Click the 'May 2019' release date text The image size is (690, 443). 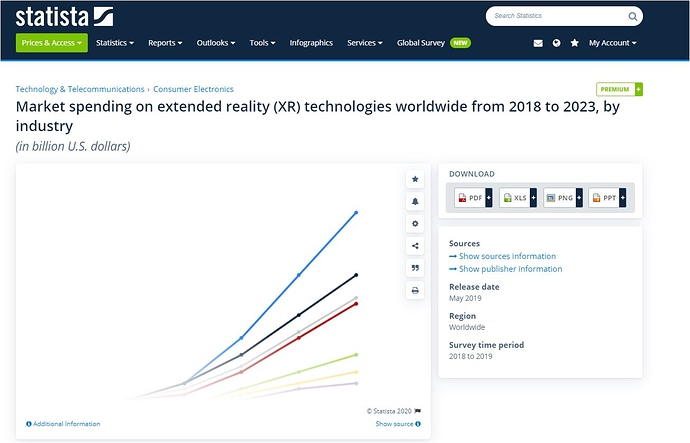[x=465, y=298]
